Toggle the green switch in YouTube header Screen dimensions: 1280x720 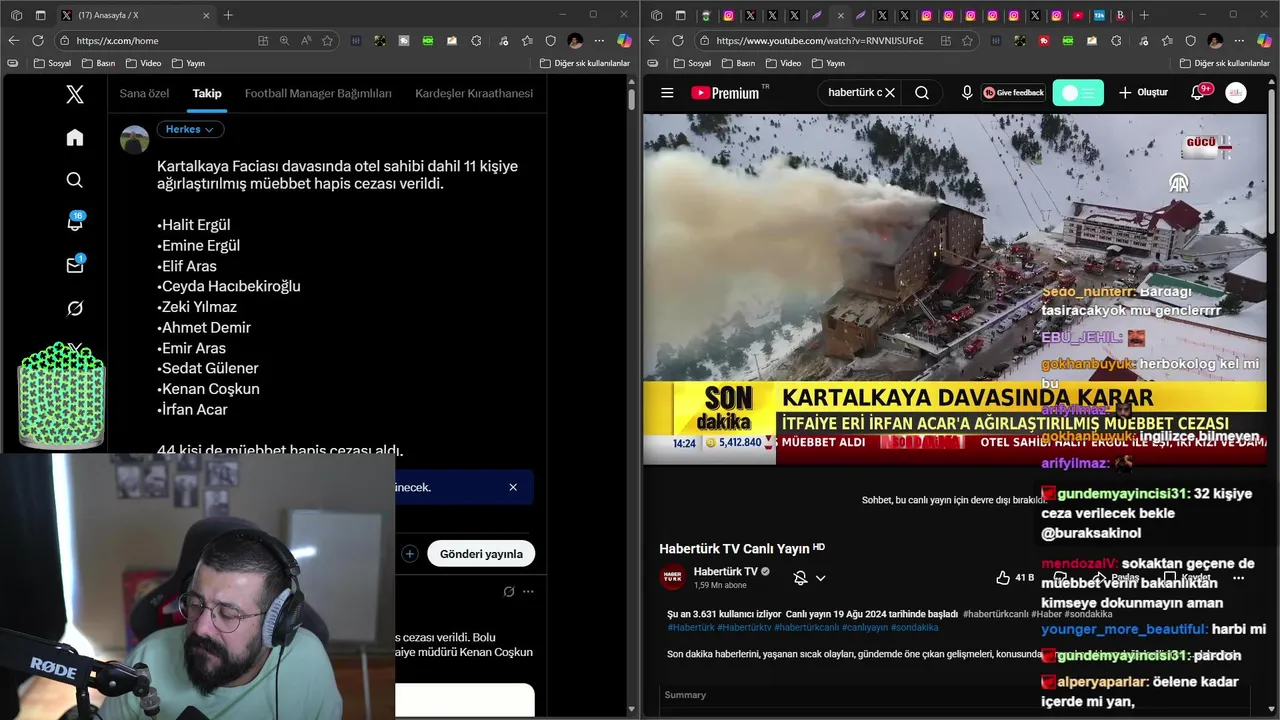tap(1078, 93)
